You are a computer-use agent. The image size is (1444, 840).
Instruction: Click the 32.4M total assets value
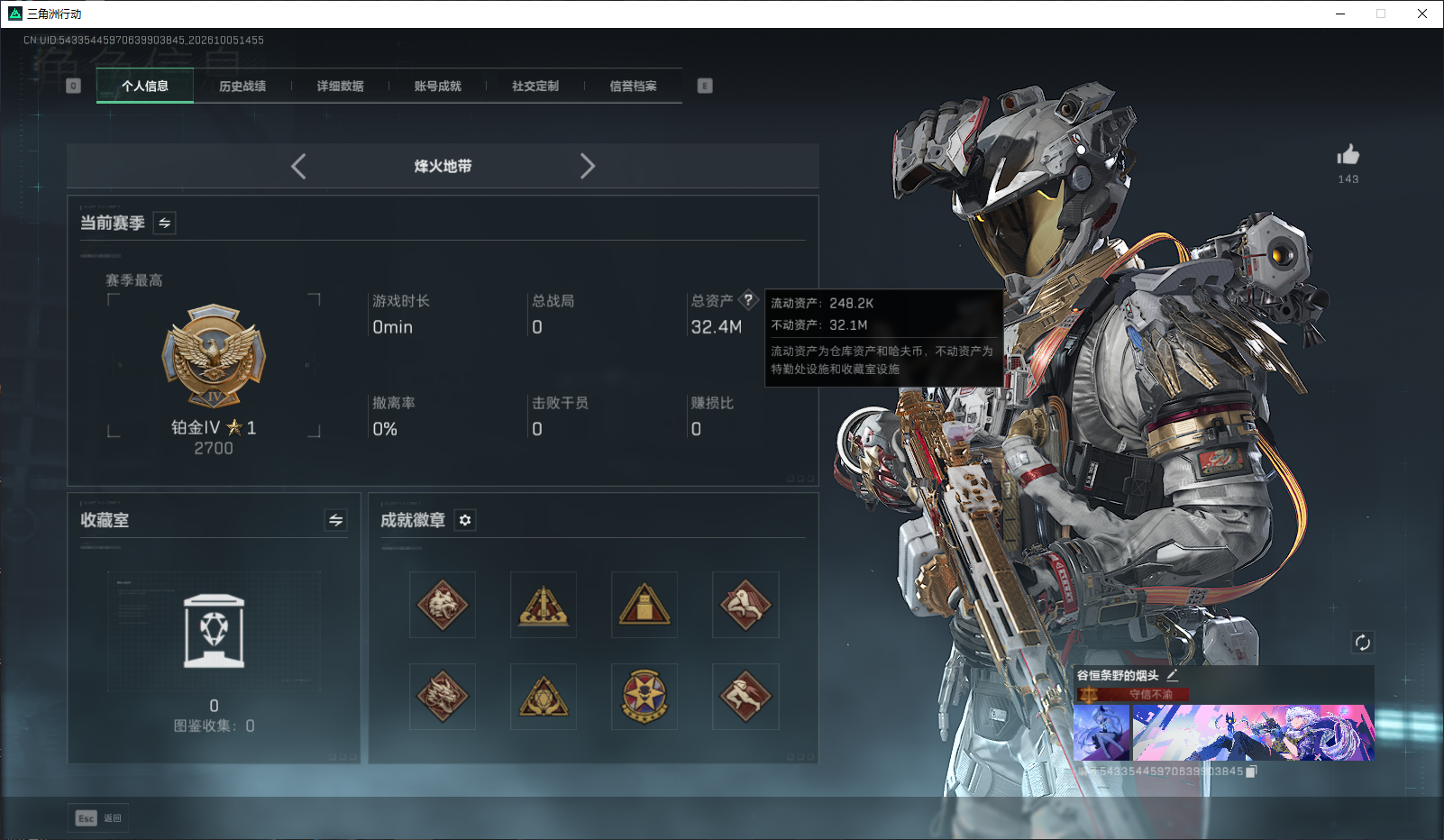(717, 327)
